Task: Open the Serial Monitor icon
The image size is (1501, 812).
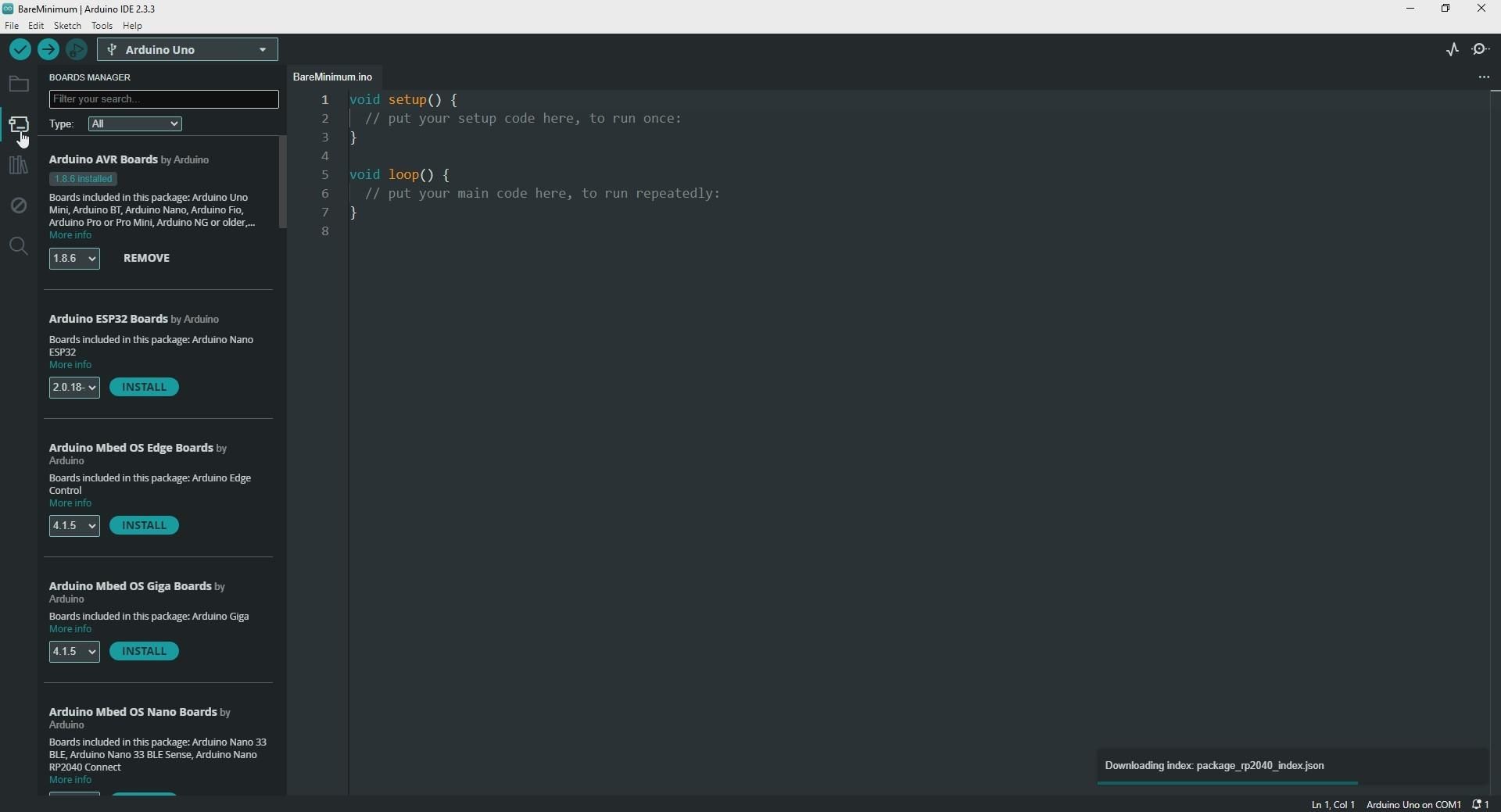Action: (1481, 50)
